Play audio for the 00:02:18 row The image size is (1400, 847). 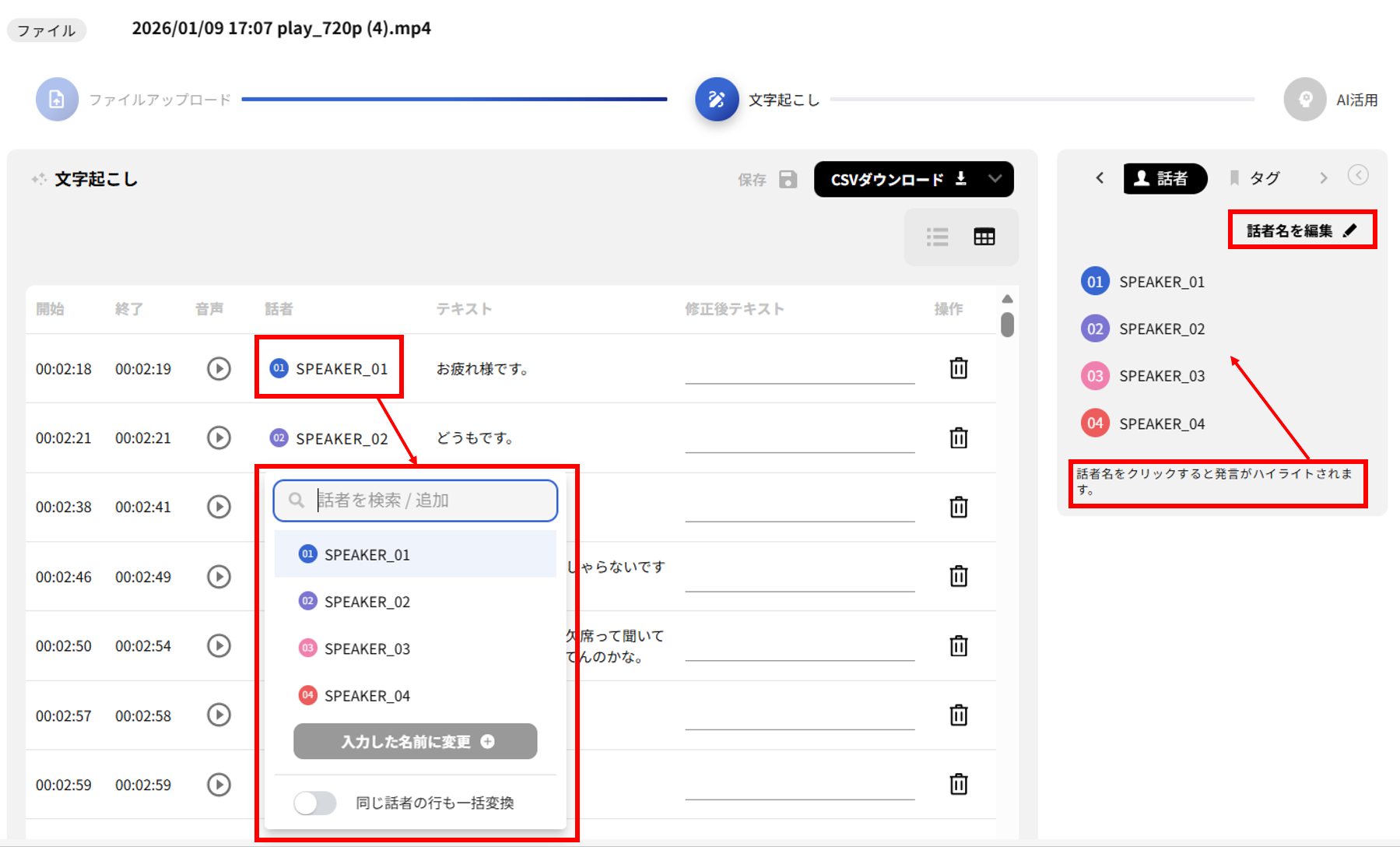(219, 368)
